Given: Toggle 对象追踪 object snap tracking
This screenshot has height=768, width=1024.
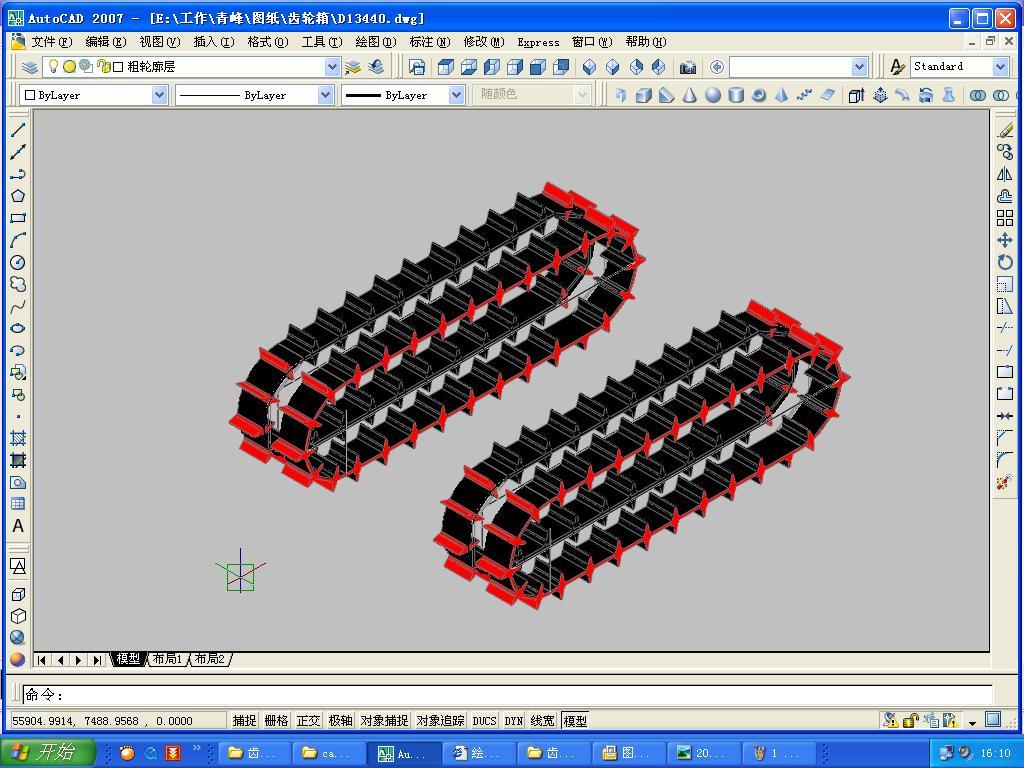Looking at the screenshot, I should click(440, 720).
